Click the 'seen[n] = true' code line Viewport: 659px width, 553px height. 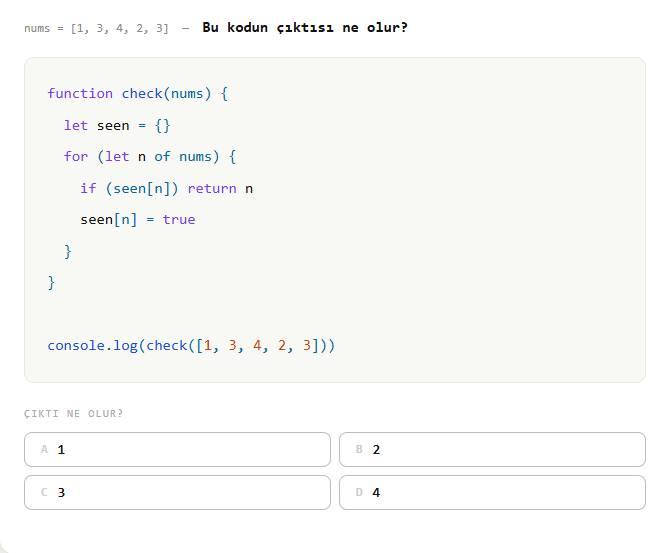[138, 220]
